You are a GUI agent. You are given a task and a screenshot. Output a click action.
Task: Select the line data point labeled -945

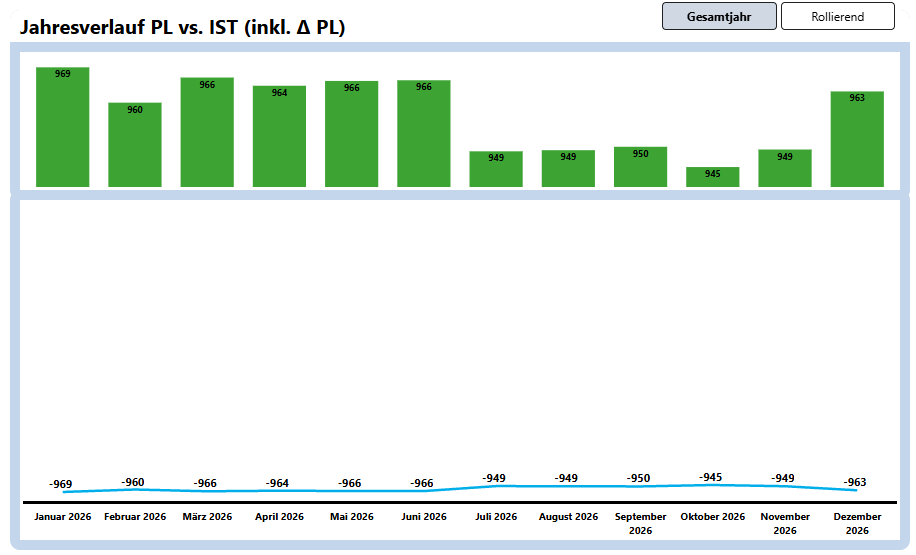[x=711, y=484]
